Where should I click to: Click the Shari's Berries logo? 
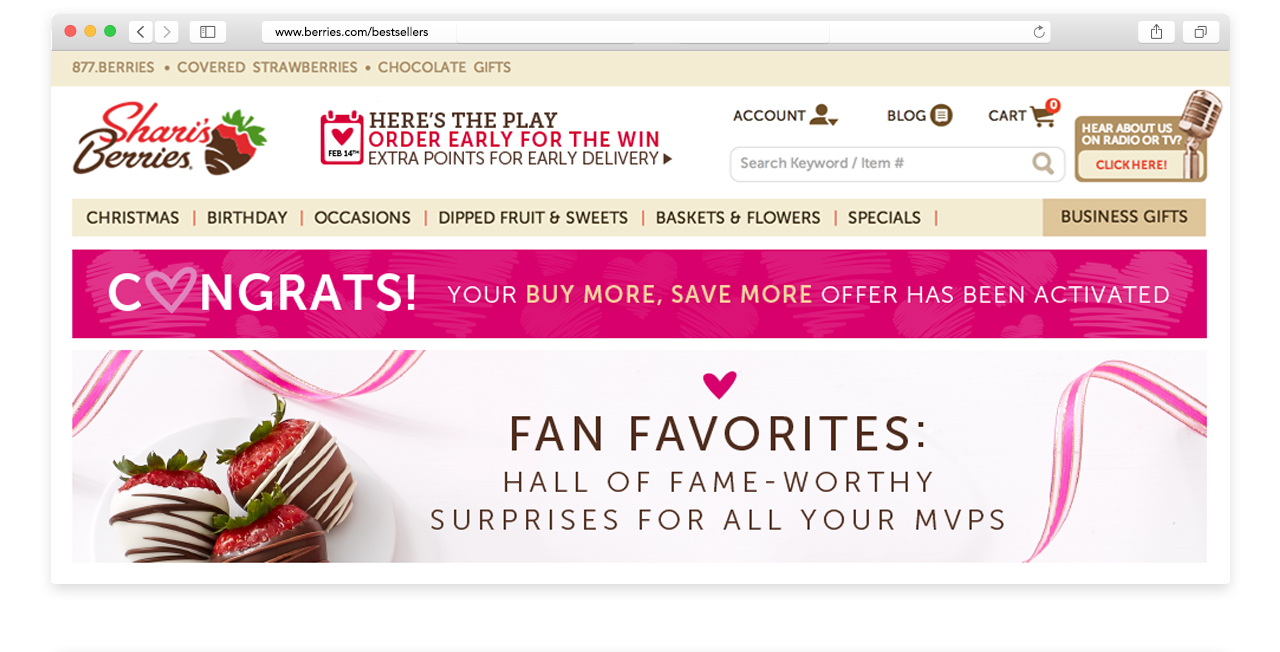click(x=170, y=139)
